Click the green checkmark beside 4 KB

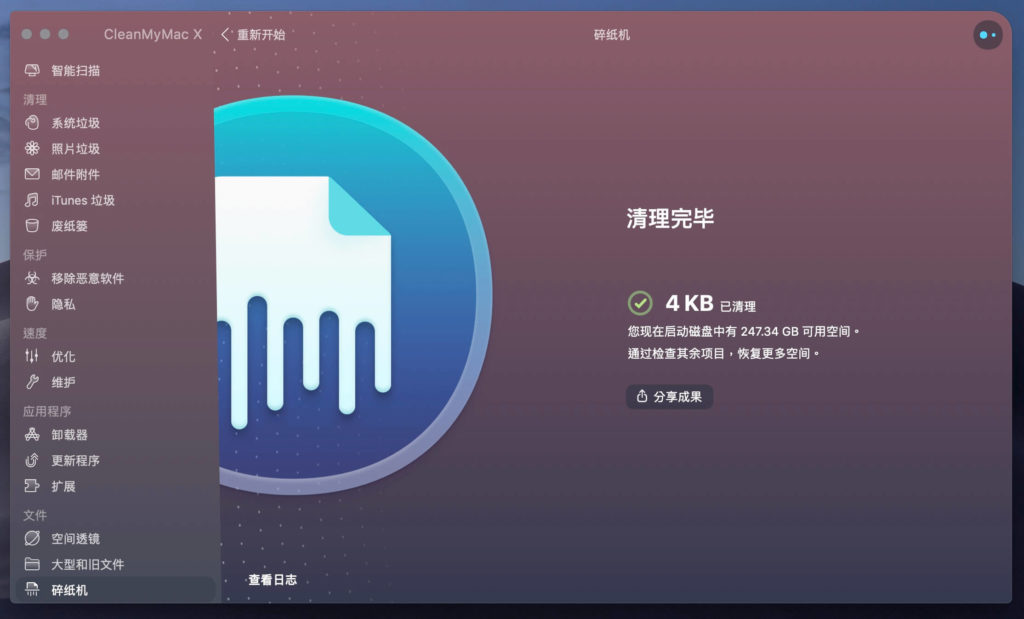coord(640,303)
